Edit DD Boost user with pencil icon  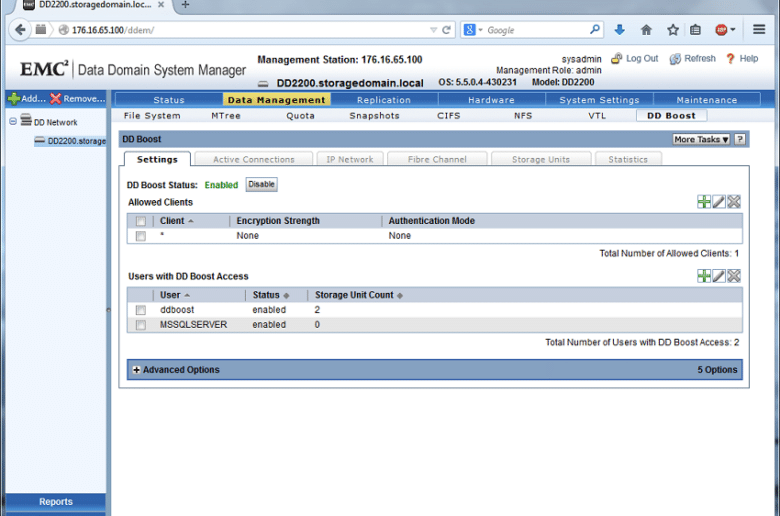click(x=719, y=276)
